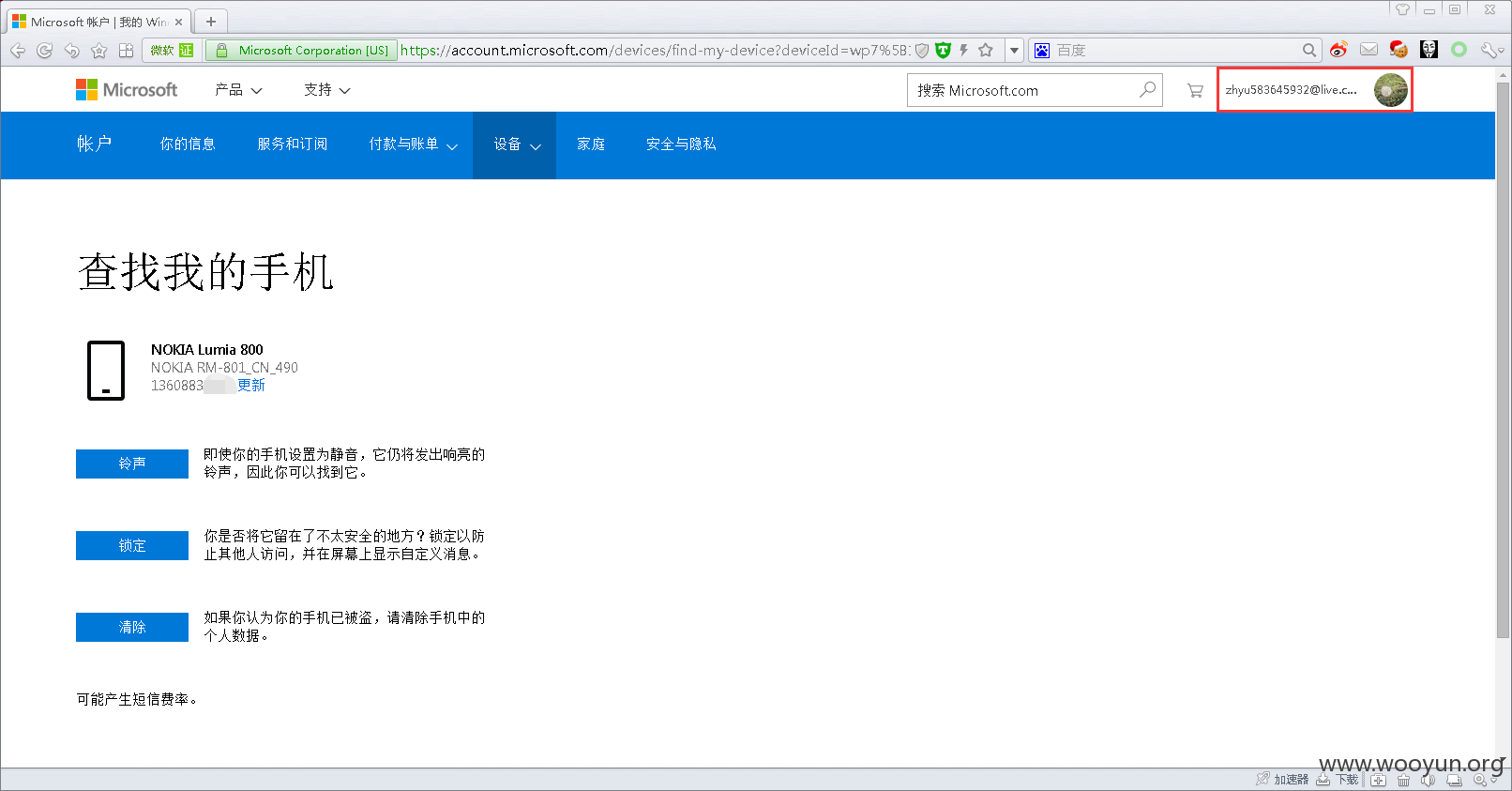Open the 服务和订阅 menu item
Screen dimensions: 1512x791
click(x=293, y=145)
